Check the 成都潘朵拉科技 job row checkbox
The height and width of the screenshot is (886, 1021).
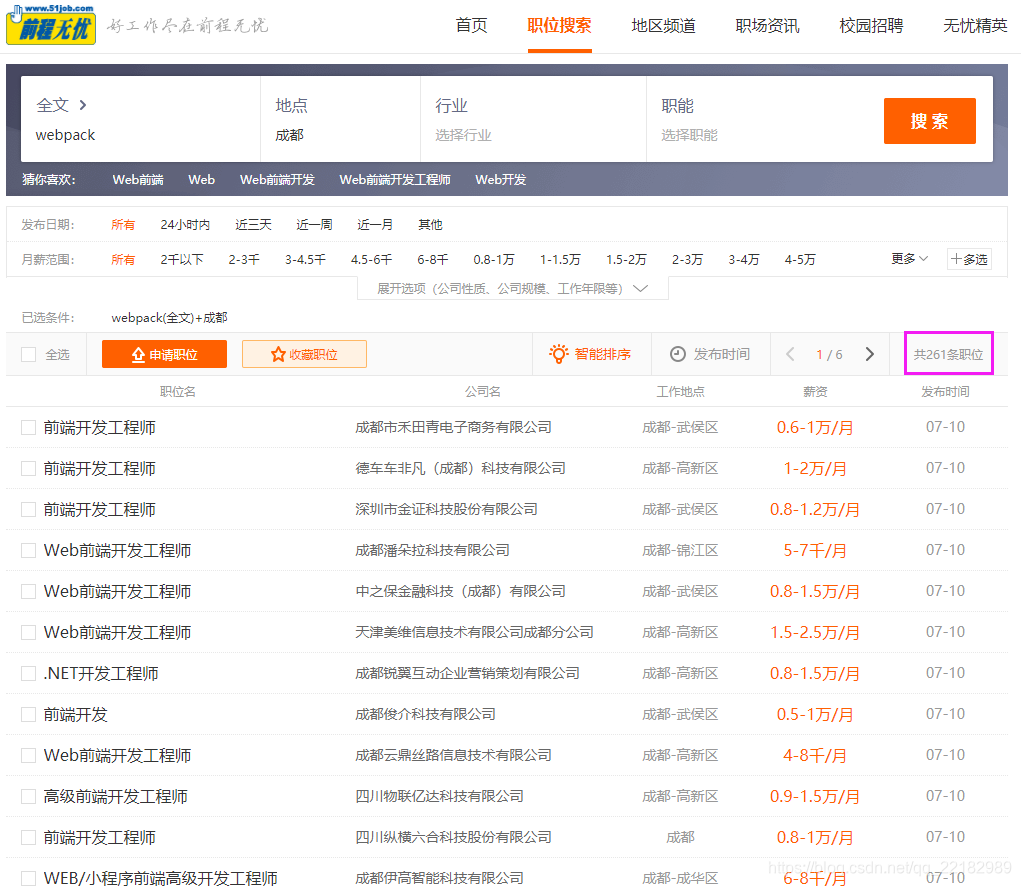tap(29, 551)
